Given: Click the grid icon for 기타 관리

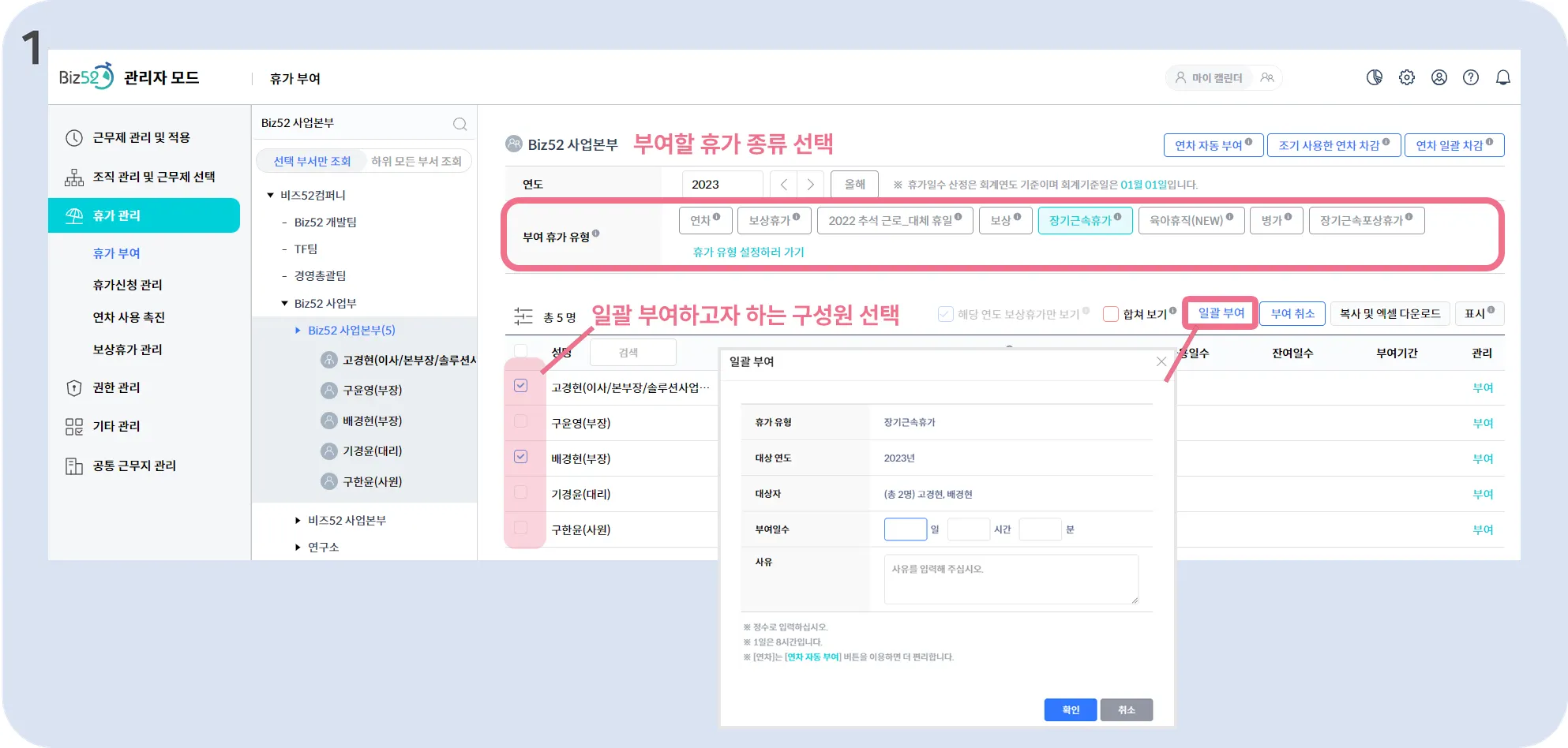Looking at the screenshot, I should coord(74,427).
